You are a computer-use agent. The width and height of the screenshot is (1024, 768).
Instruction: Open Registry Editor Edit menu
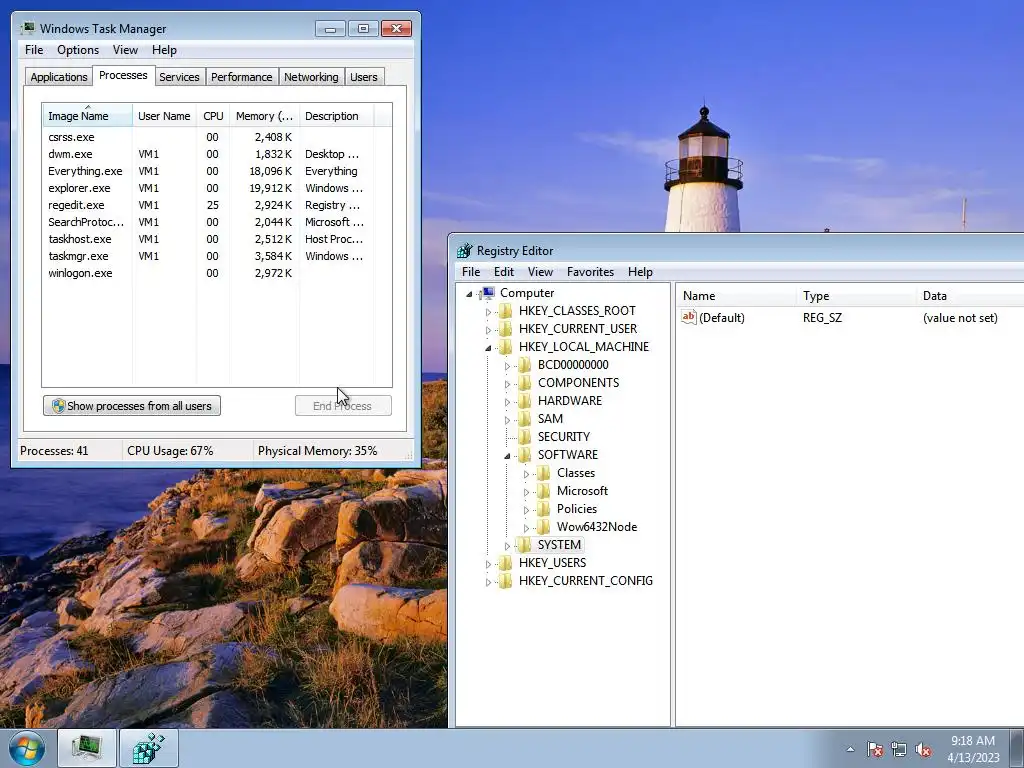[504, 272]
